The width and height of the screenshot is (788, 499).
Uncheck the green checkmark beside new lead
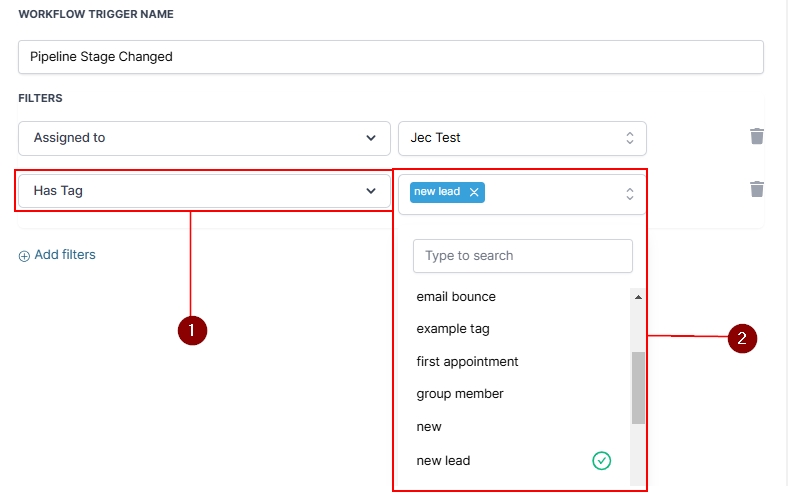point(601,461)
